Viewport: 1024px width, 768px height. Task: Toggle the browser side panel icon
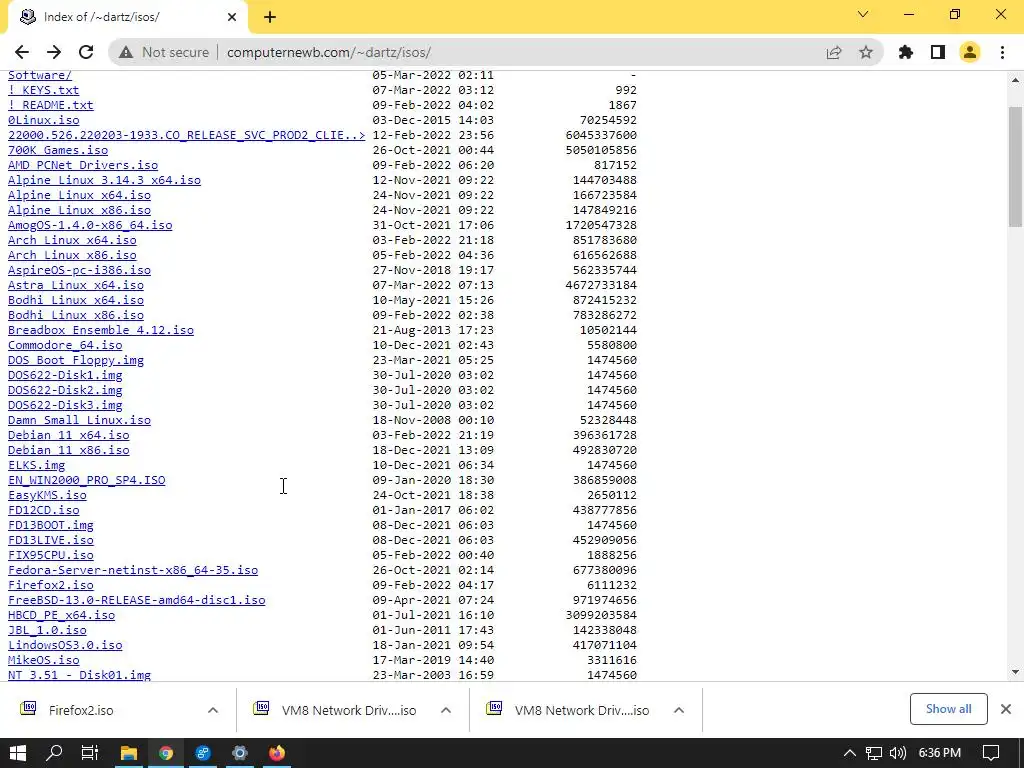[x=938, y=52]
